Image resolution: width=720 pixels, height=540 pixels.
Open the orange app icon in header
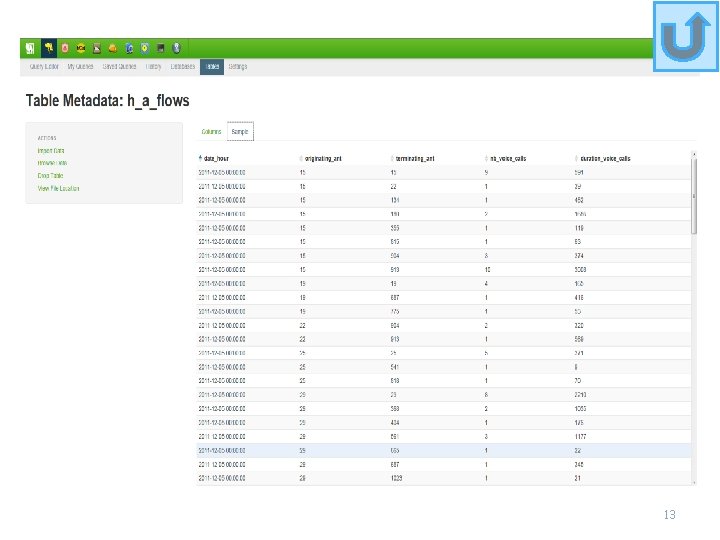(x=113, y=48)
